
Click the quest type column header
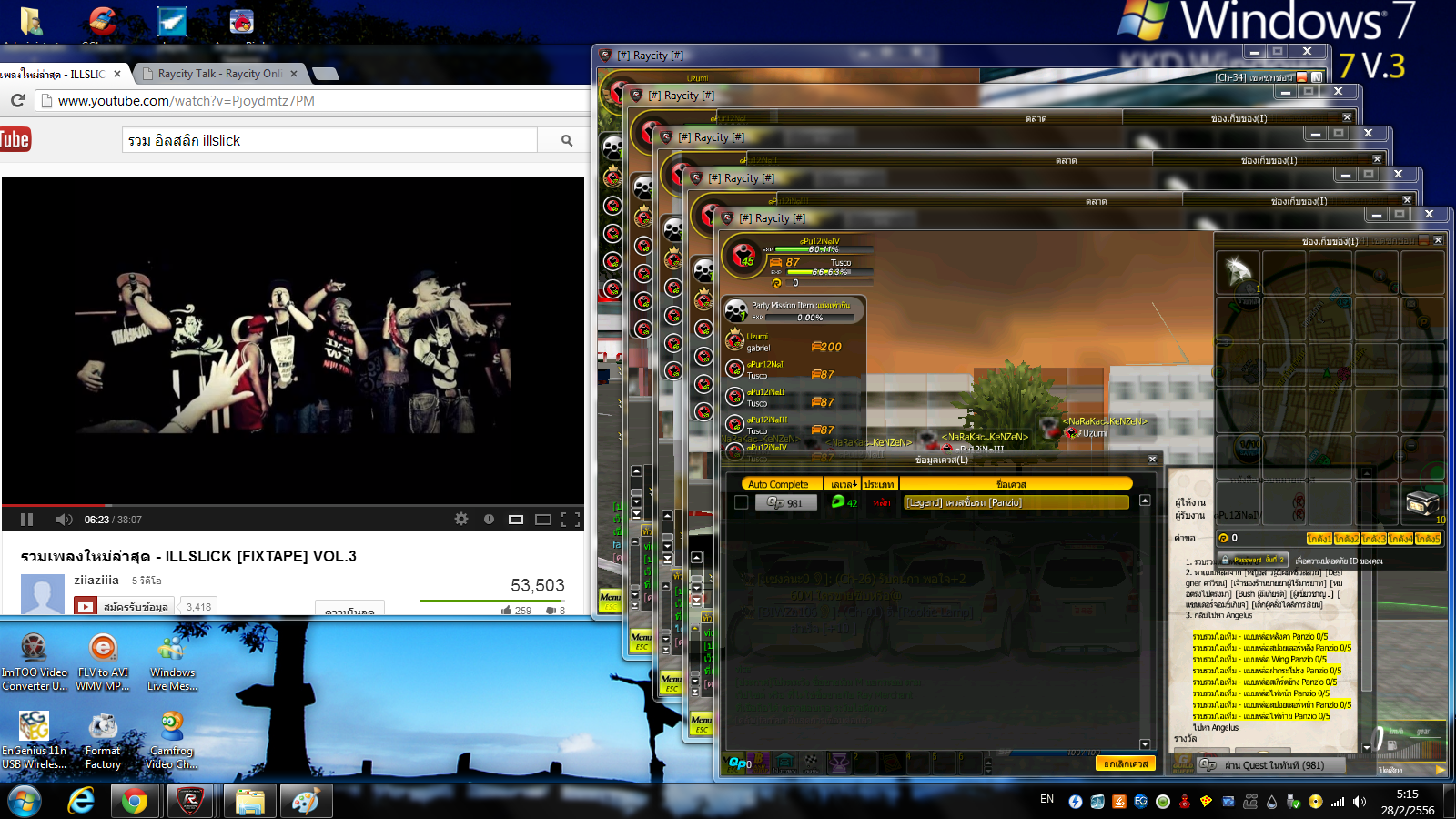click(x=879, y=484)
